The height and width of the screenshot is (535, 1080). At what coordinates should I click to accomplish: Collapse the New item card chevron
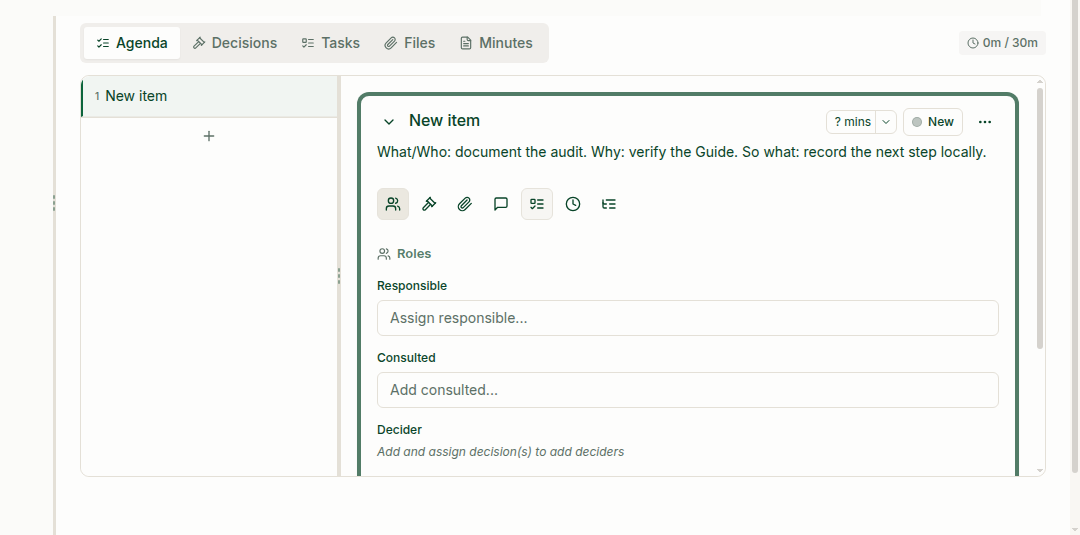(x=388, y=122)
